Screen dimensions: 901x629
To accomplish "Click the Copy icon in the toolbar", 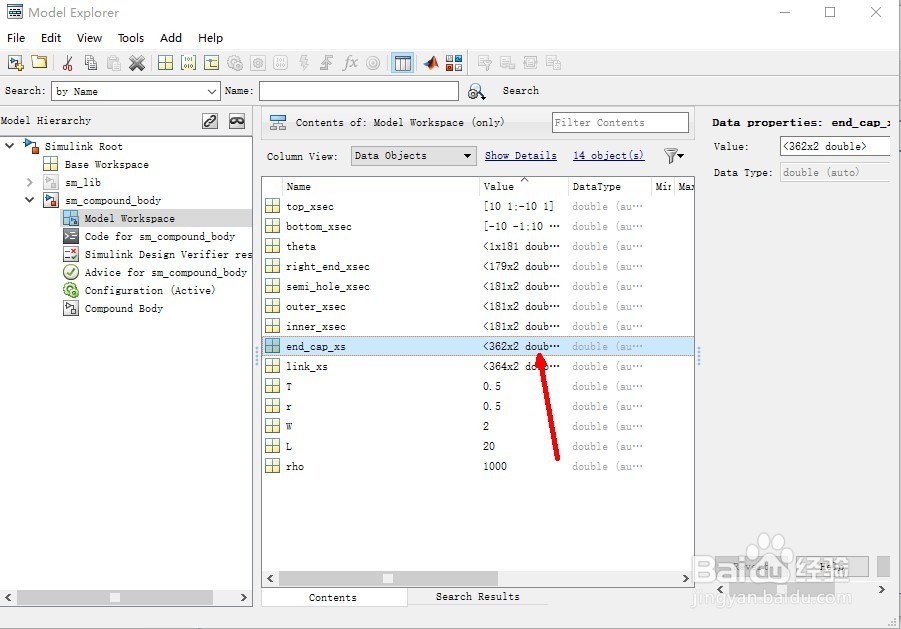I will (91, 62).
